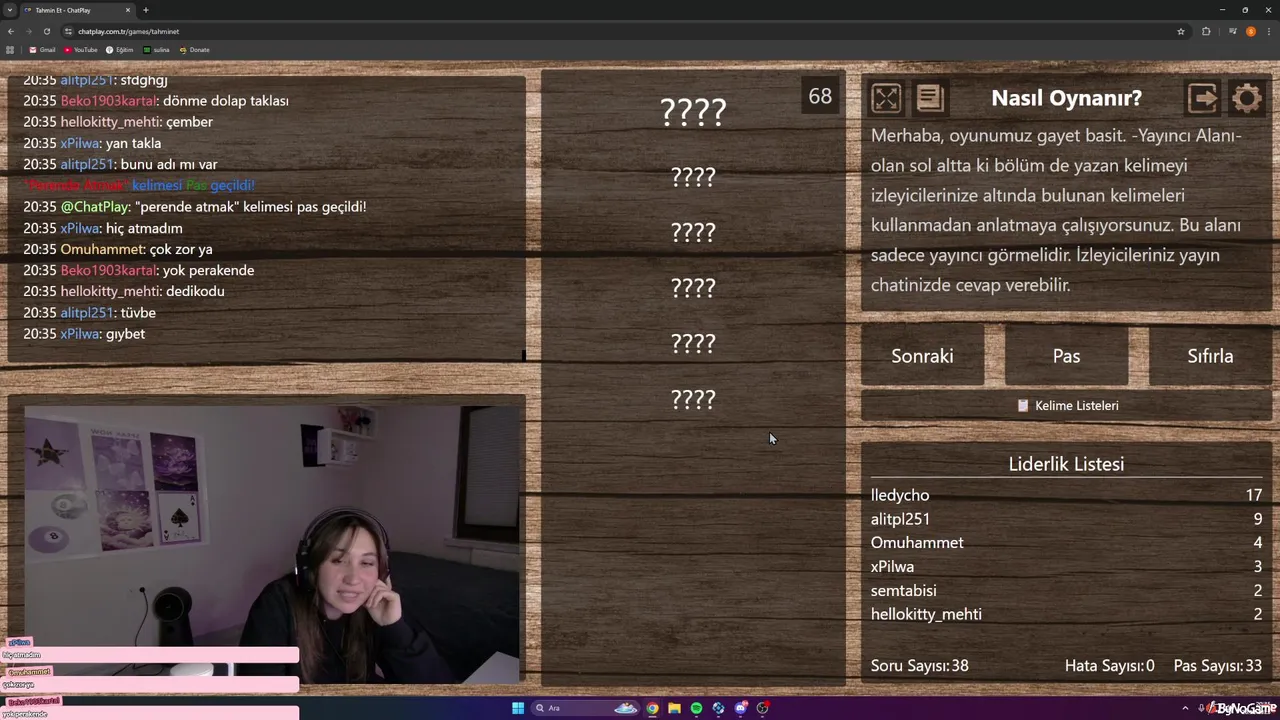This screenshot has width=1280, height=720.
Task: Click the exit arrow icon next to settings
Action: pos(1203,98)
